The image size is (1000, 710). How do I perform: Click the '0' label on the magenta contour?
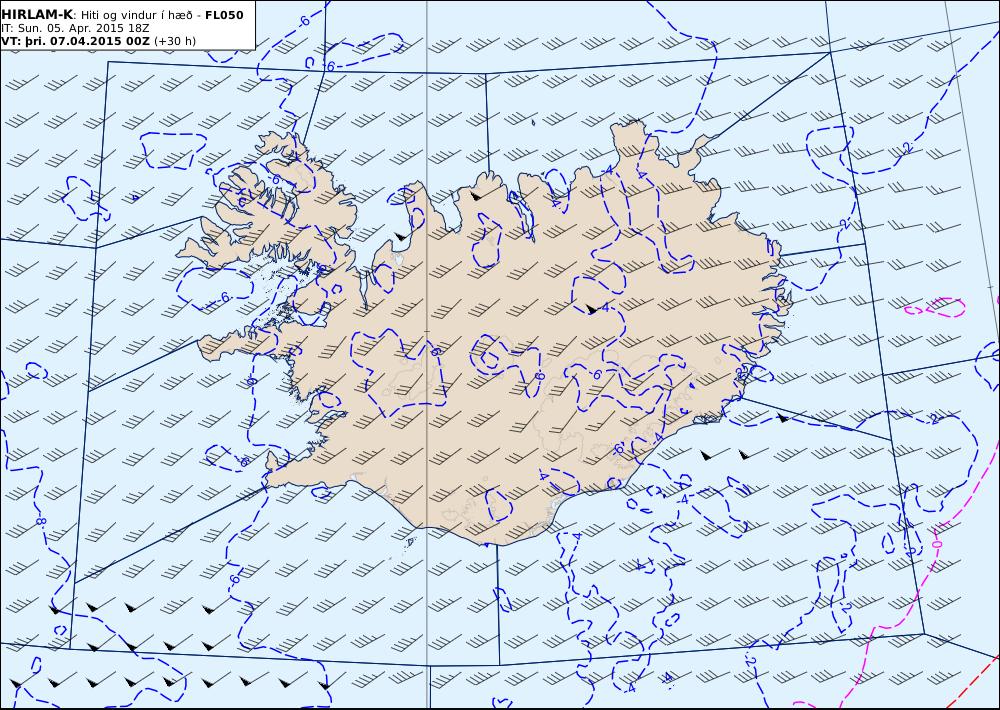(x=936, y=545)
